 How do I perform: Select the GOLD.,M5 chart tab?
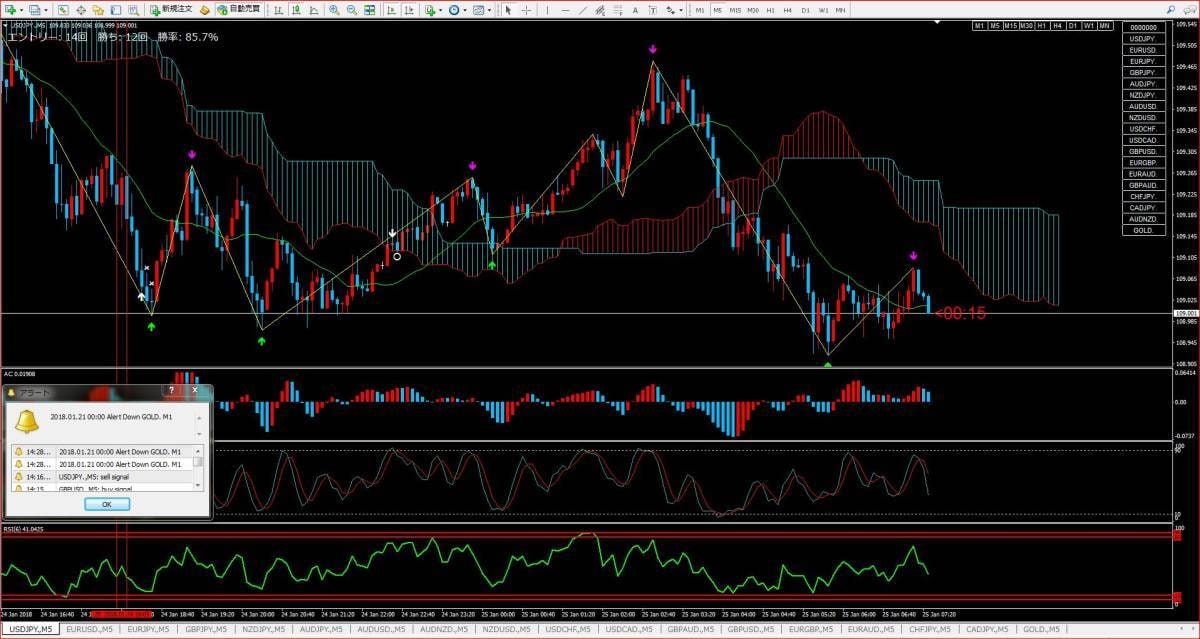1041,629
